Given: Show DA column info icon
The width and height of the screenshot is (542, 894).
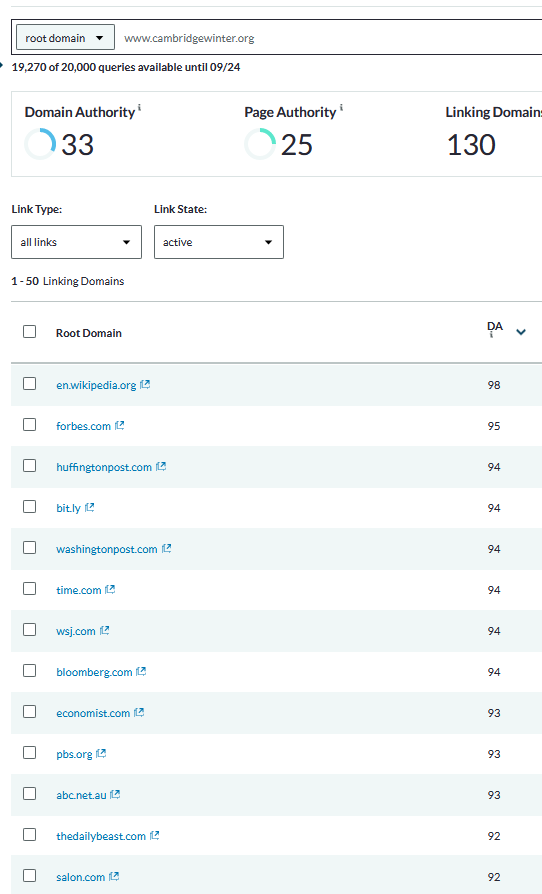Looking at the screenshot, I should 491,335.
